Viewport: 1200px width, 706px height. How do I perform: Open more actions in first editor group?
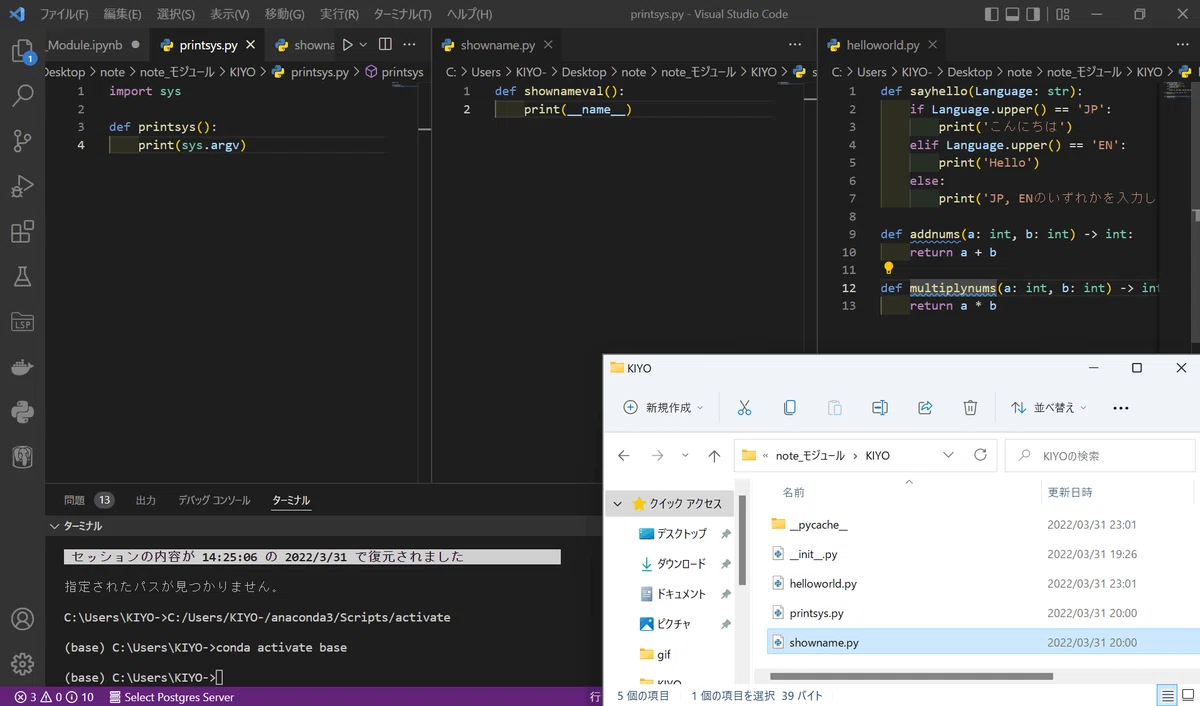tap(409, 45)
